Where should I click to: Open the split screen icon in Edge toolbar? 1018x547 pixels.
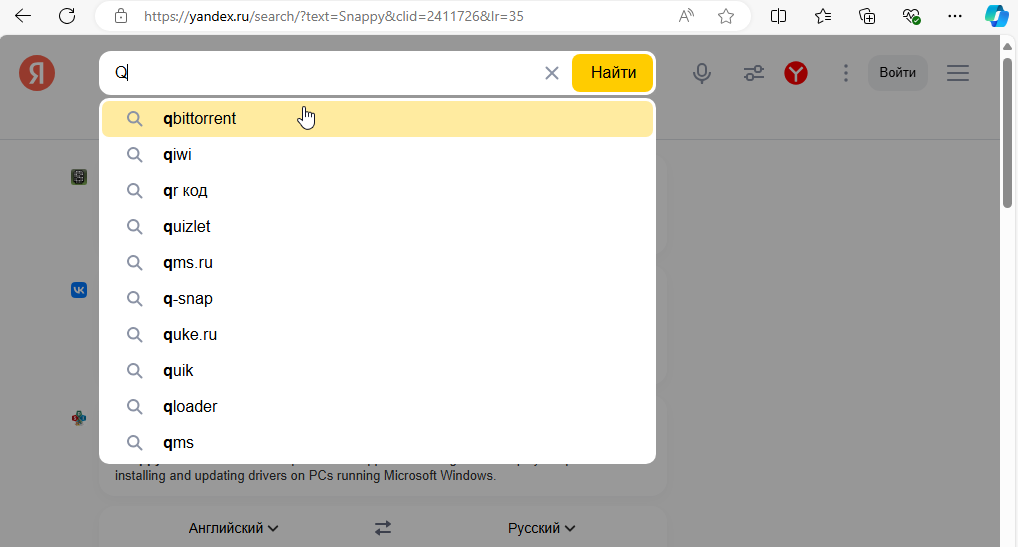pyautogui.click(x=778, y=16)
